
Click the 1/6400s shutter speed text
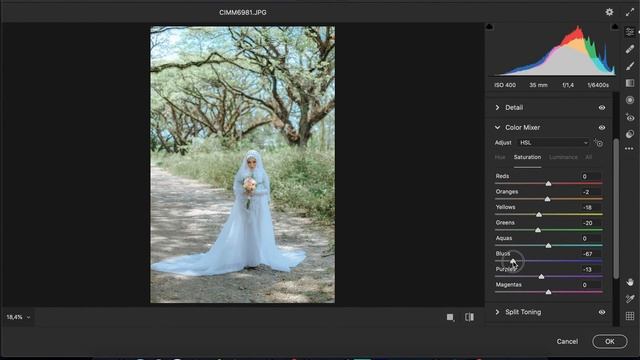598,85
